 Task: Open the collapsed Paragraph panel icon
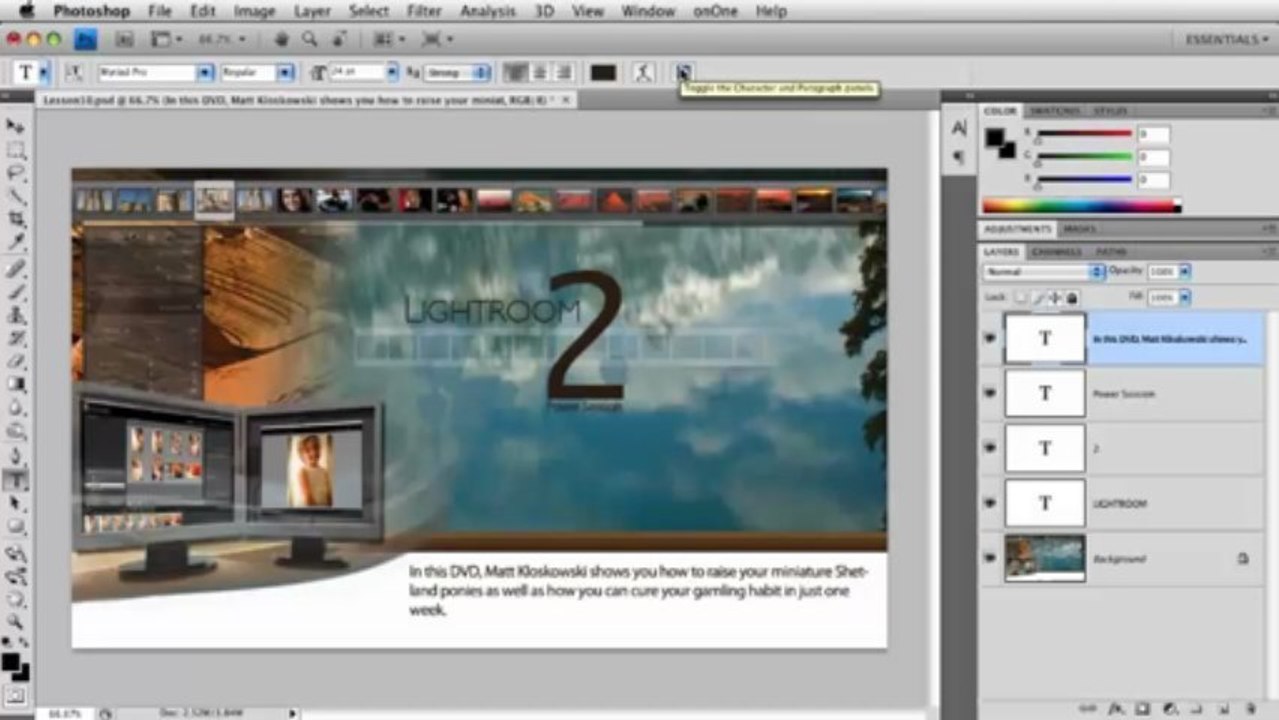[958, 158]
